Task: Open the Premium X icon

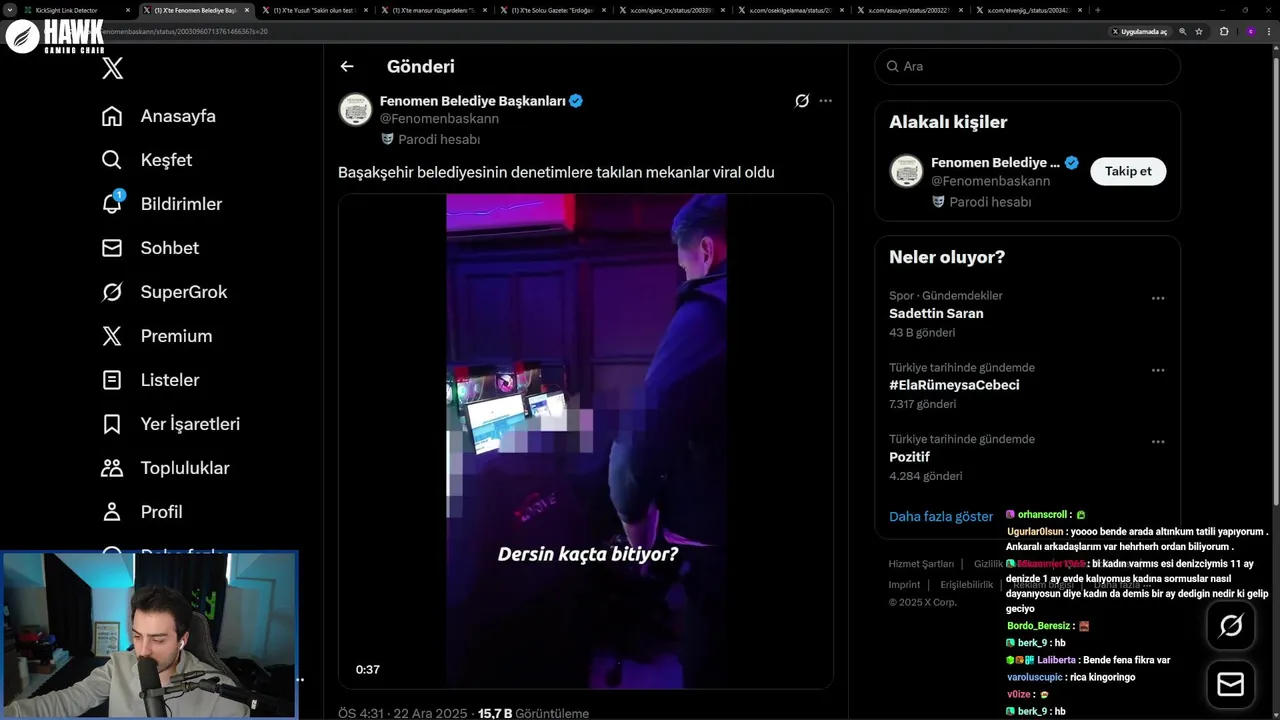Action: coord(112,336)
